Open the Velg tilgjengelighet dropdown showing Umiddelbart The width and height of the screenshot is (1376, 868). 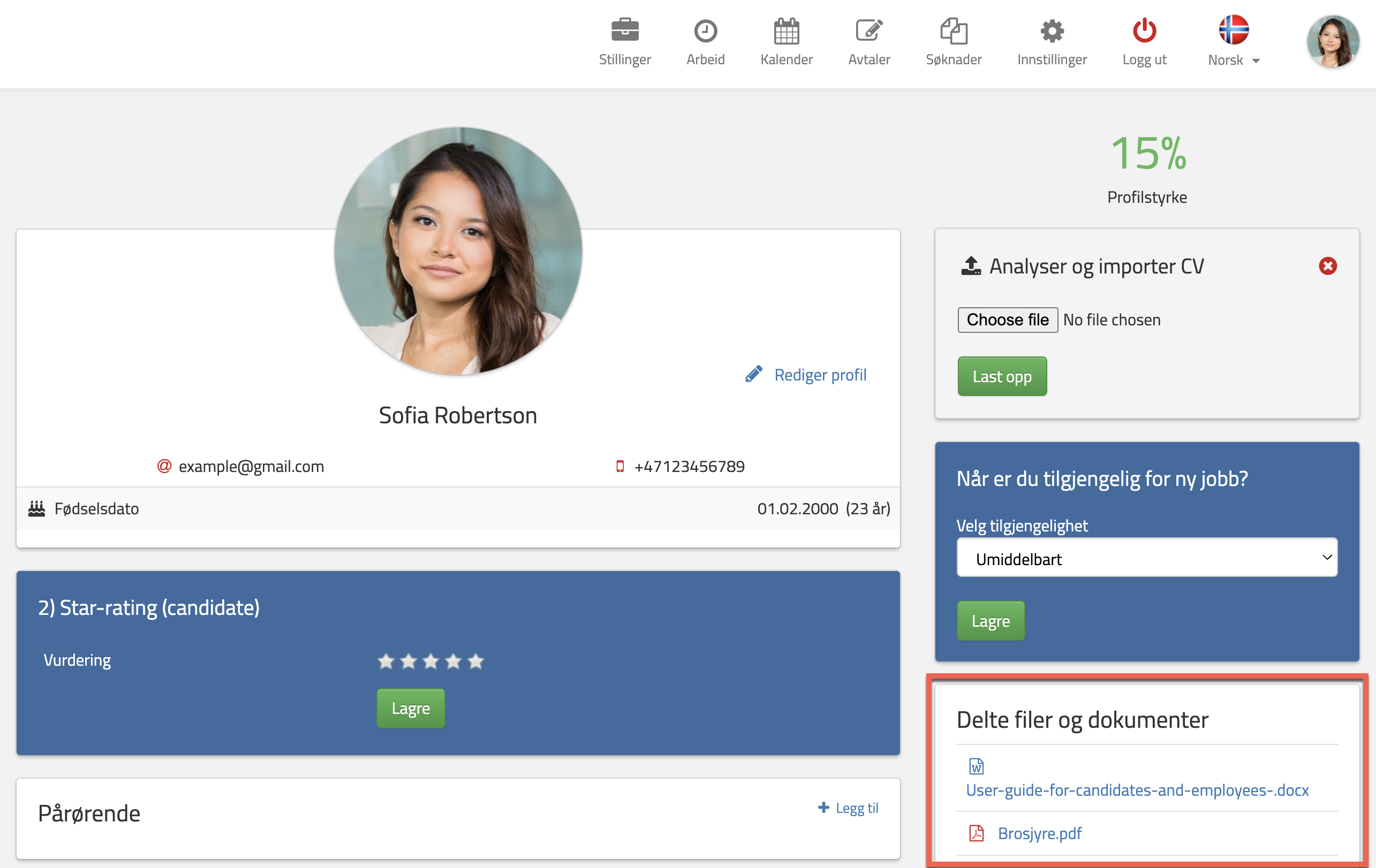(x=1146, y=558)
